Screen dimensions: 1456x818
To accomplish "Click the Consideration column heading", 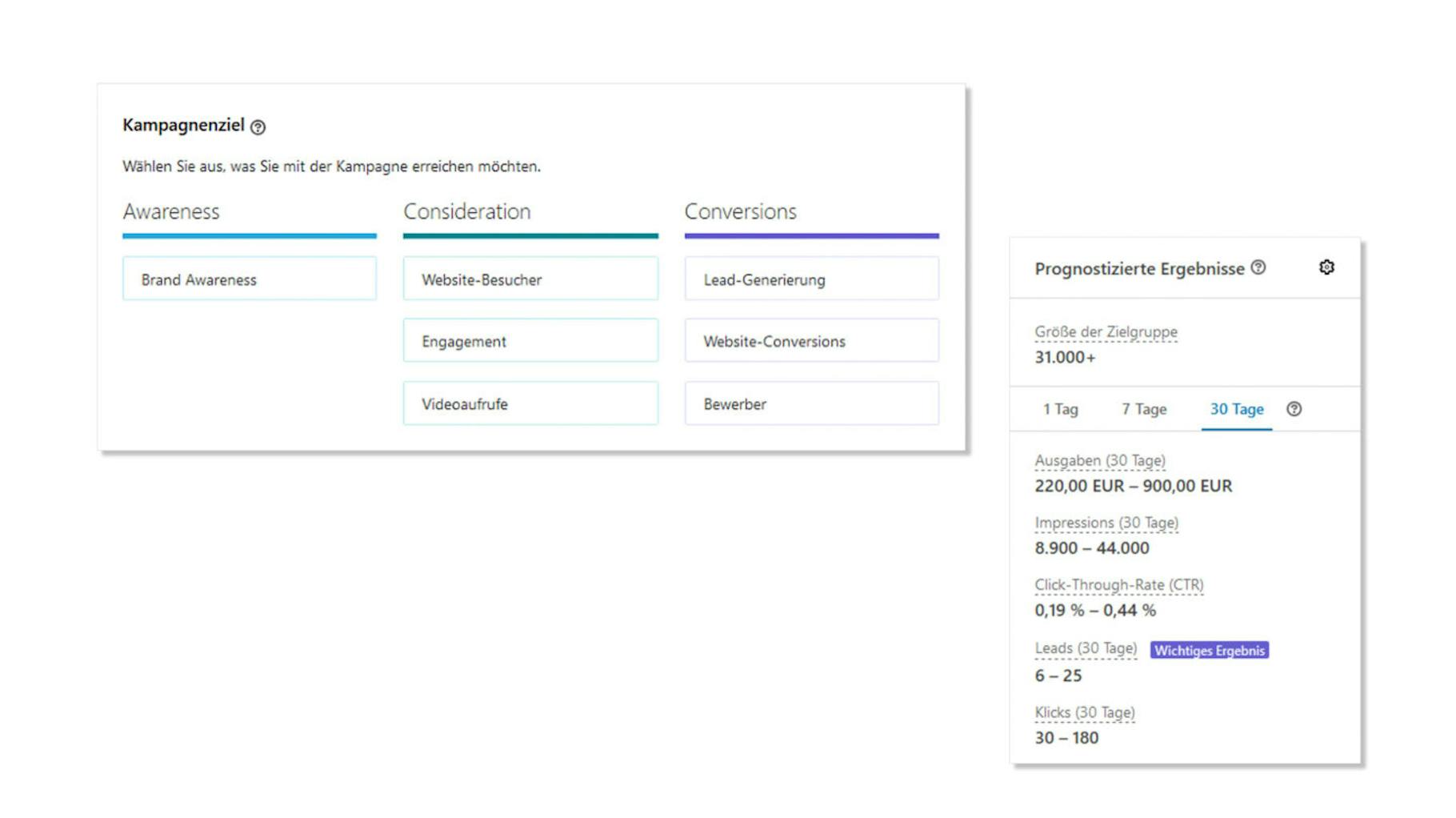I will 467,211.
